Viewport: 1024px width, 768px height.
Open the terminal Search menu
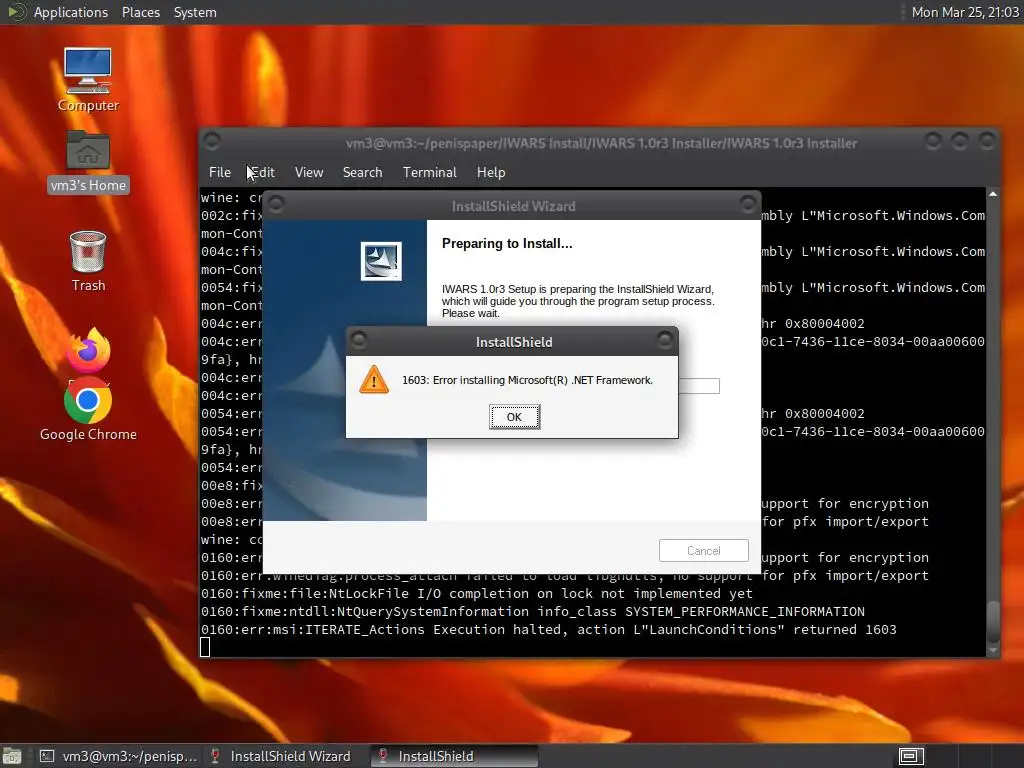362,172
